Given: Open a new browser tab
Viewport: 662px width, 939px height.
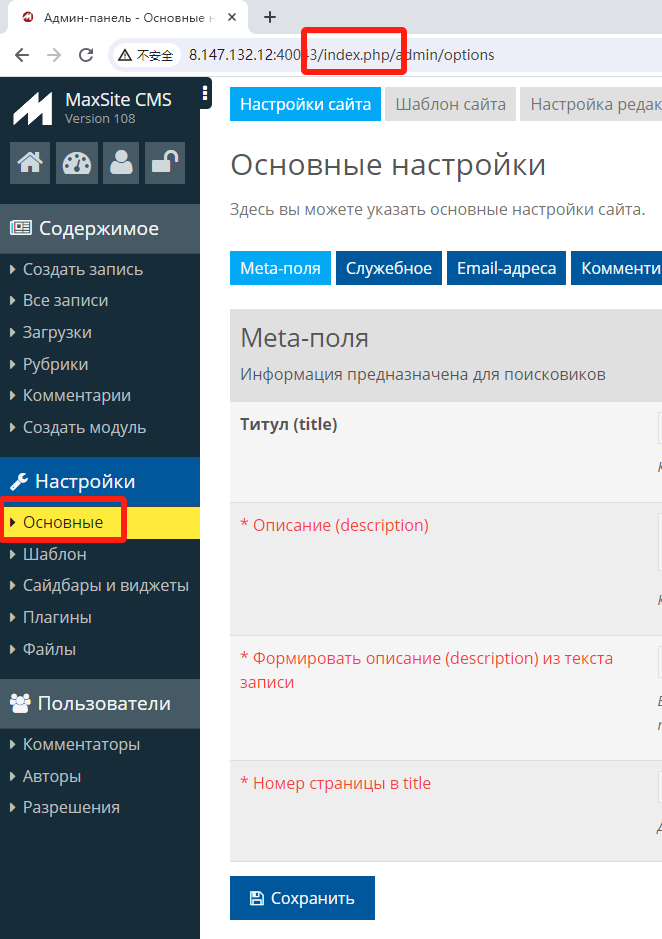Looking at the screenshot, I should [270, 17].
